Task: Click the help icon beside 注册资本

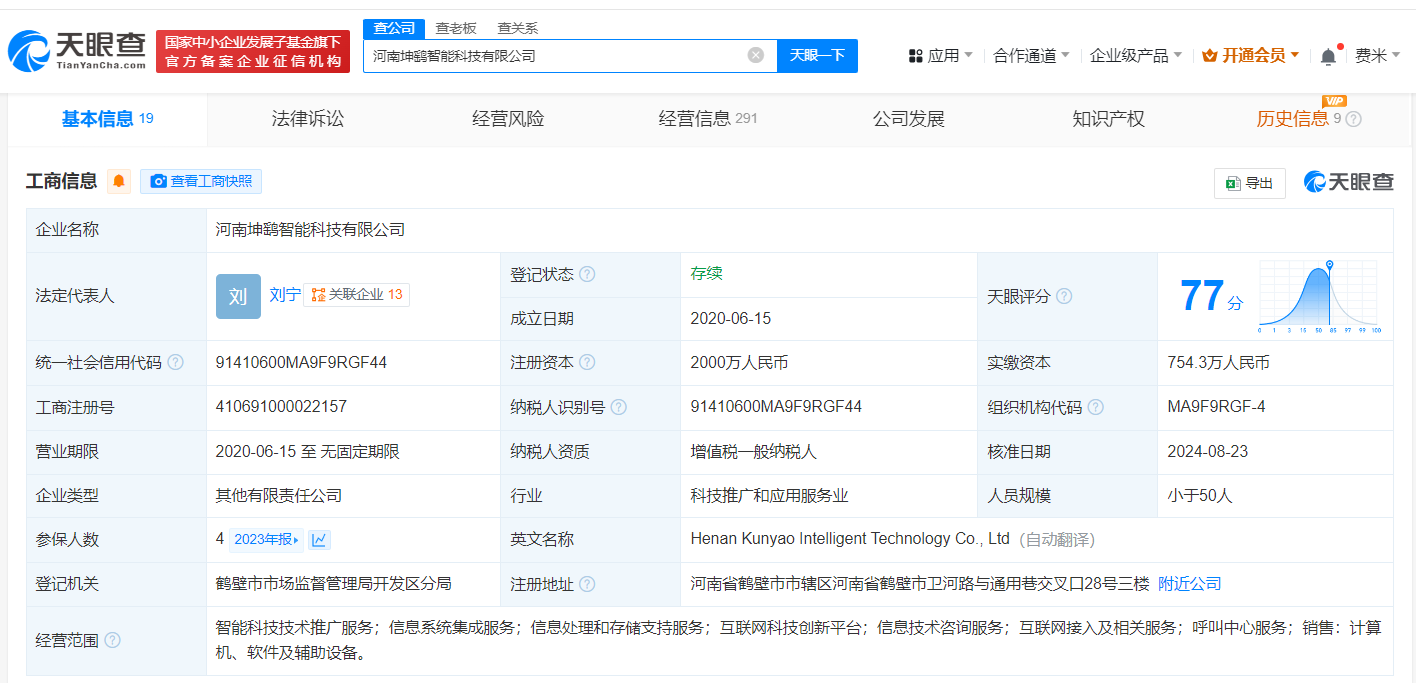Action: 587,363
